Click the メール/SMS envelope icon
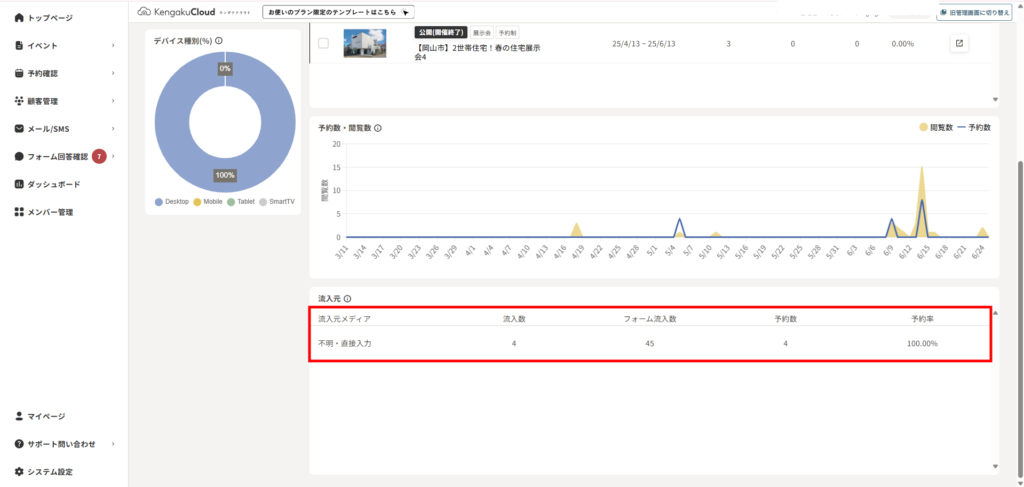Screen dimensions: 1024x487 (x=19, y=129)
